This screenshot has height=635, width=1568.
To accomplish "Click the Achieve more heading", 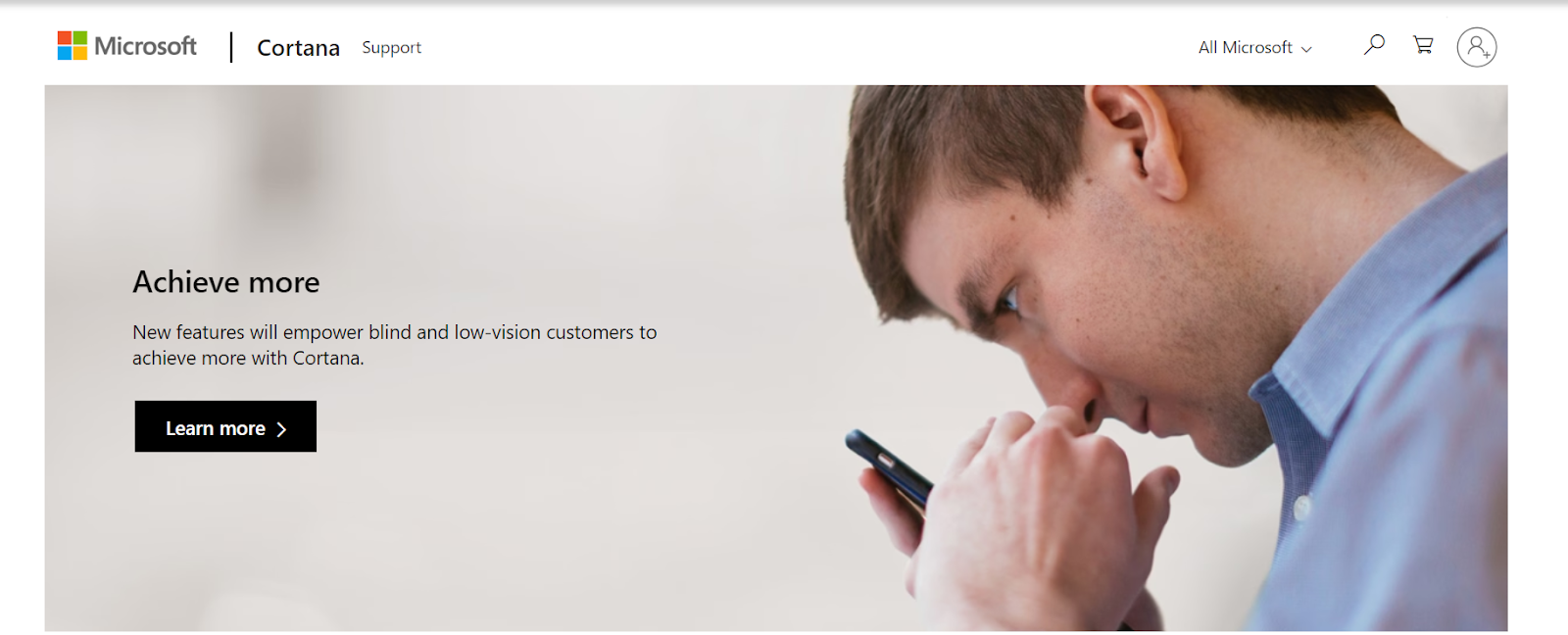I will (x=226, y=282).
